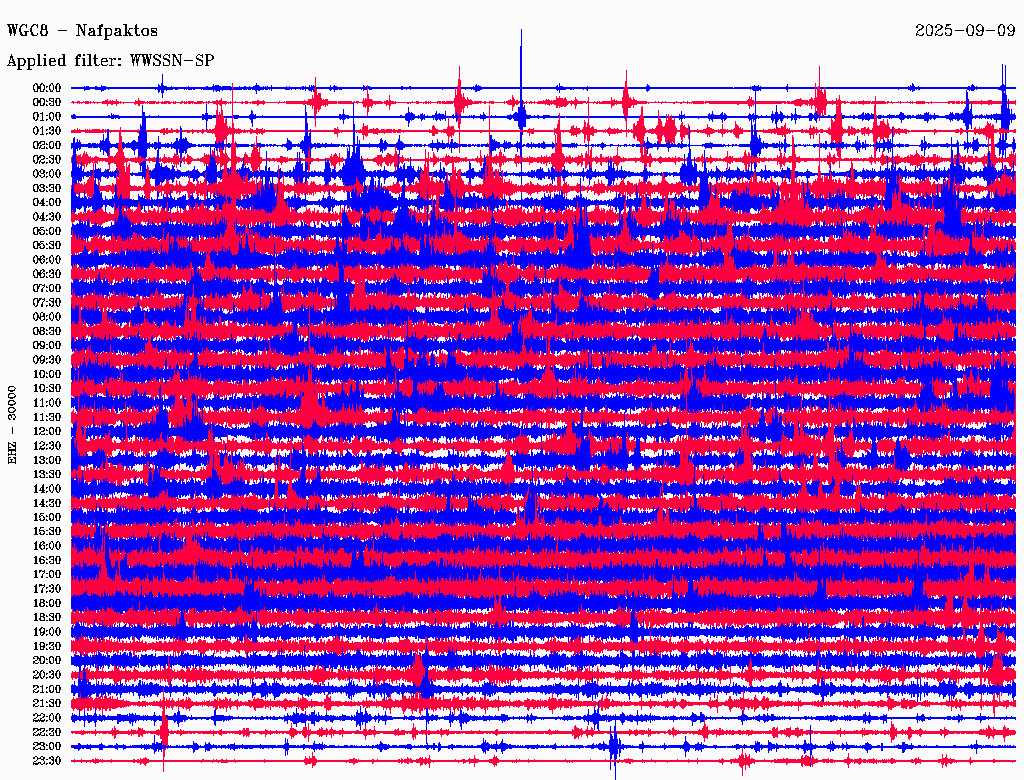Select the 20:00 time label
The image size is (1024, 780).
pyautogui.click(x=47, y=660)
